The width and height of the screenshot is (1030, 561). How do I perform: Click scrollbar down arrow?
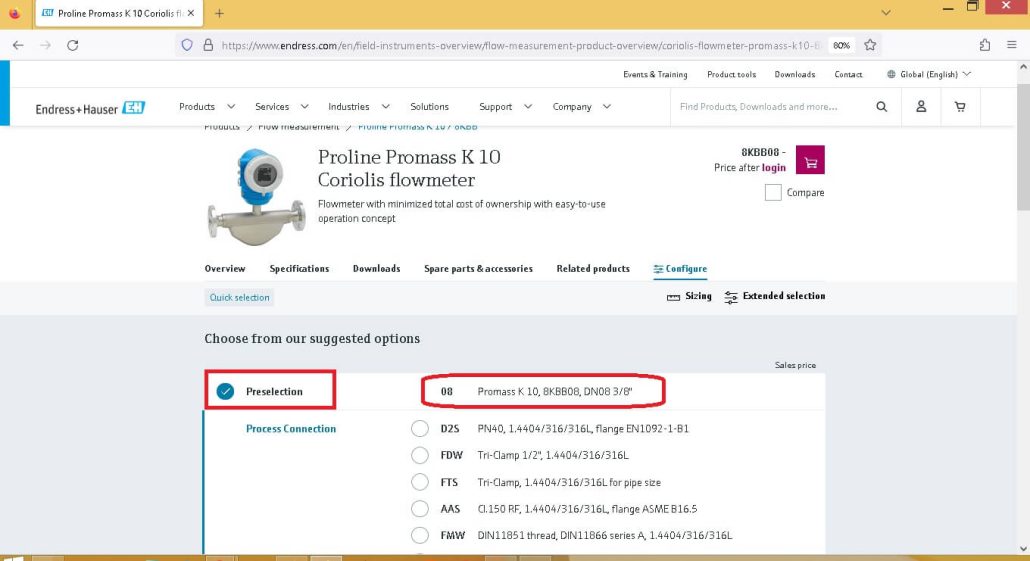tap(1023, 549)
